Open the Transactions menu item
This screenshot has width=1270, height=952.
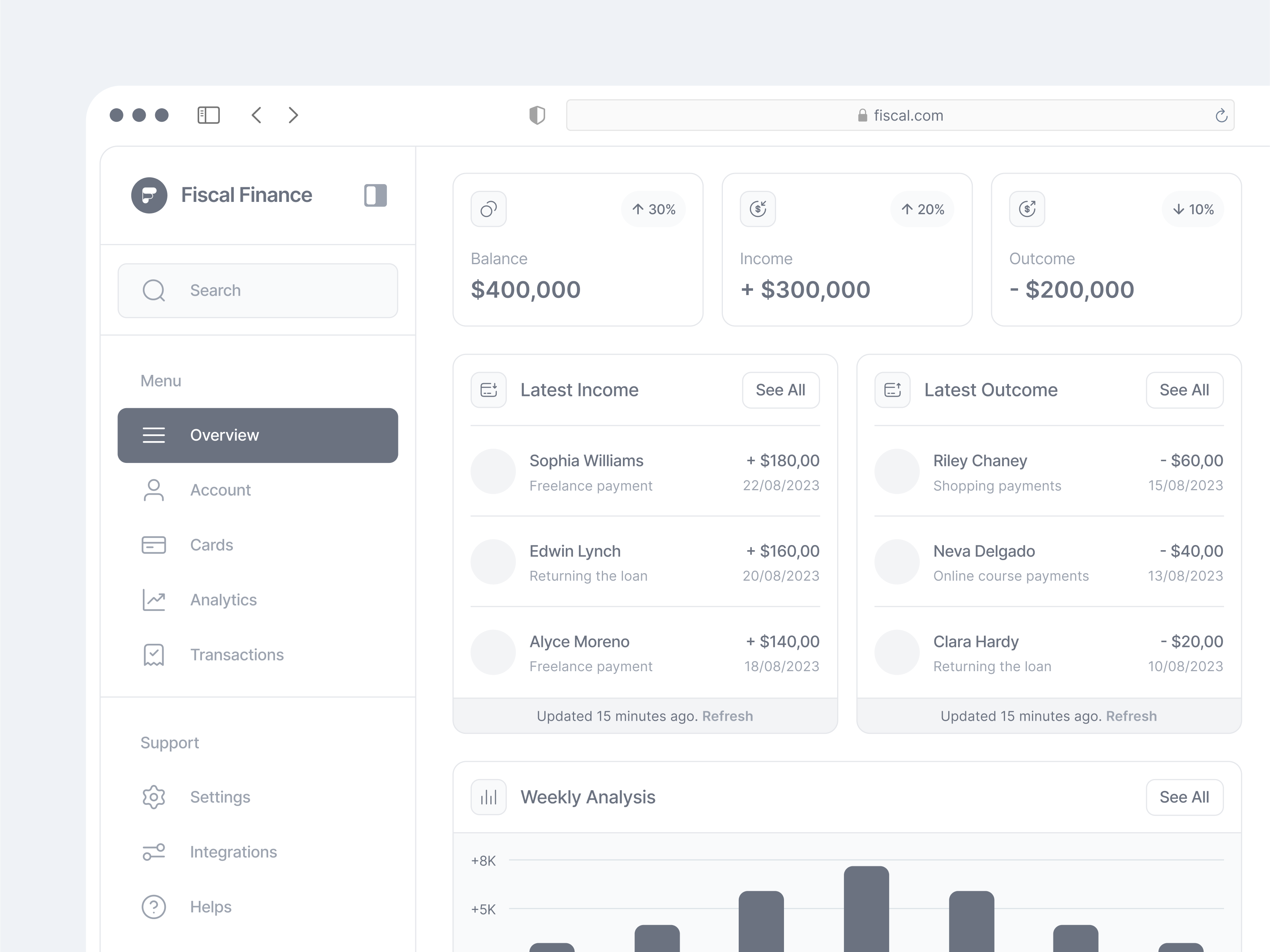[x=236, y=654]
